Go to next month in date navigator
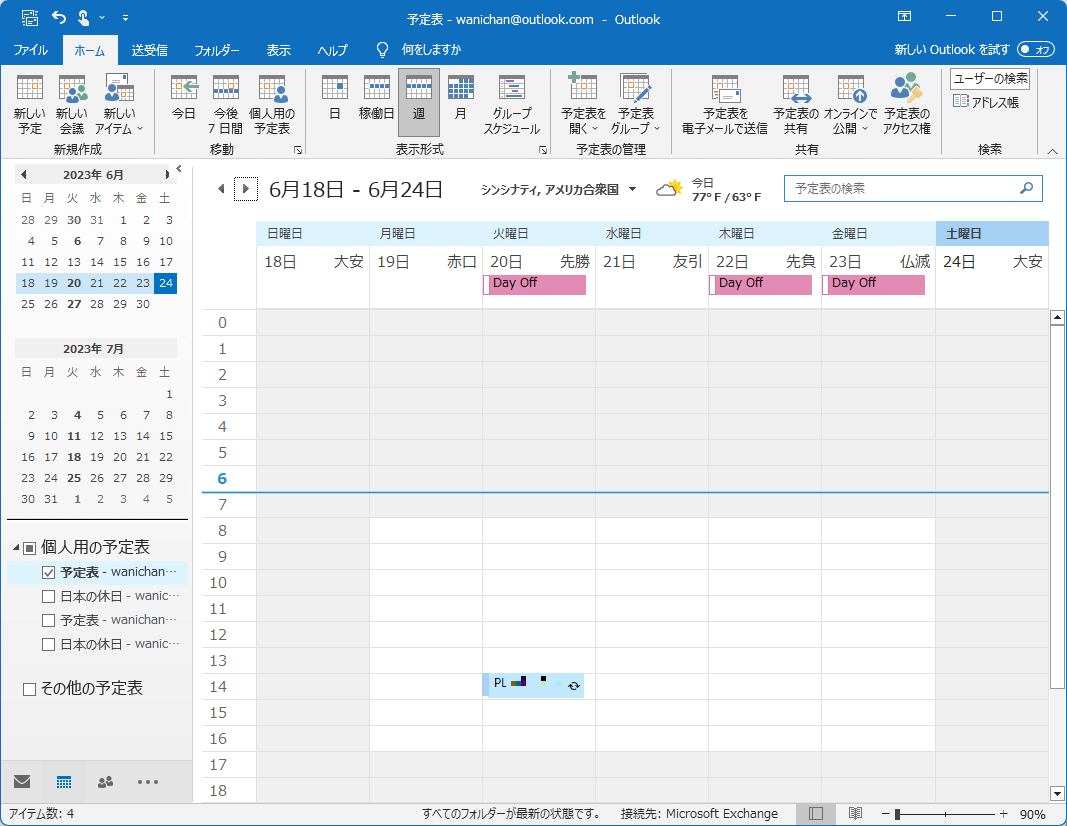1067x826 pixels. point(167,175)
